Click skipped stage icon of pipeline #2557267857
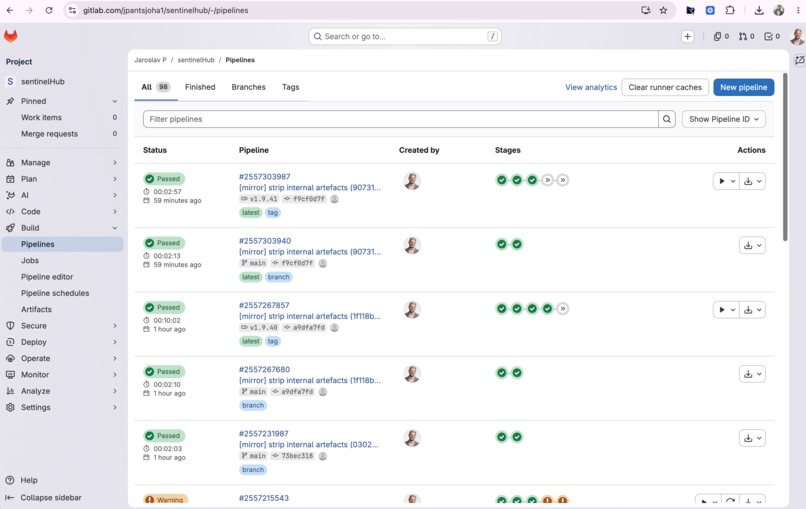The width and height of the screenshot is (806, 509). point(563,308)
